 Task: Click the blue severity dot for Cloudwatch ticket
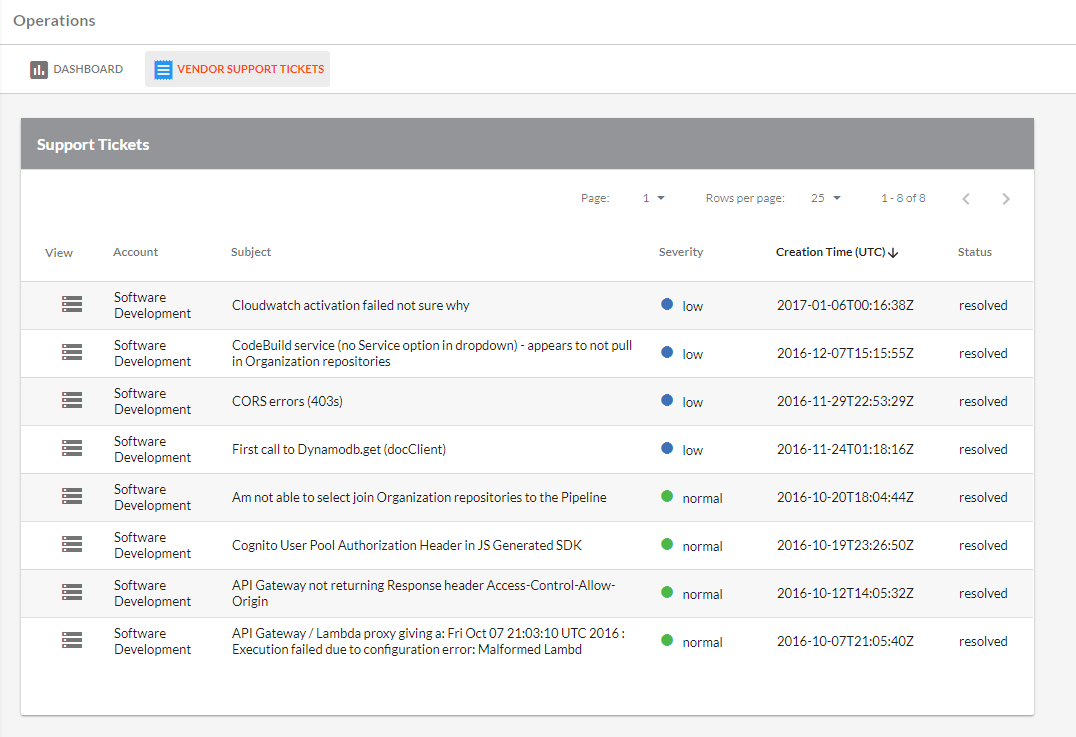point(667,304)
